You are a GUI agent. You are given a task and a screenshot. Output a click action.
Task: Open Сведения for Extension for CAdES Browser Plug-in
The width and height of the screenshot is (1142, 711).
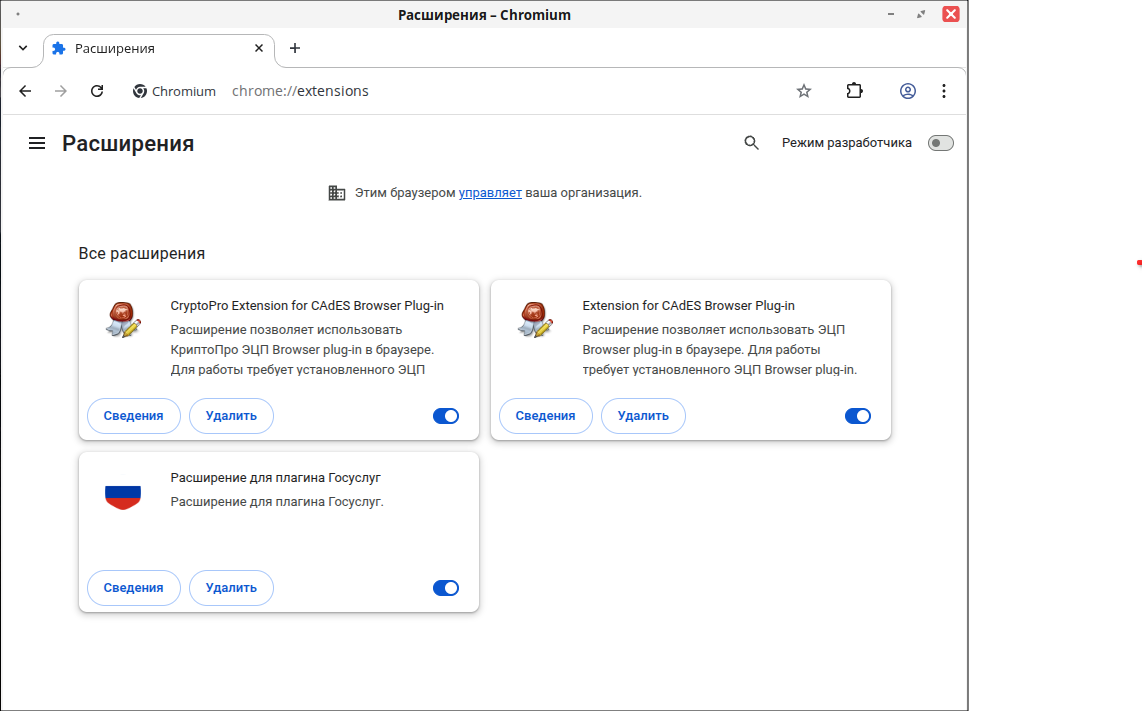tap(546, 416)
